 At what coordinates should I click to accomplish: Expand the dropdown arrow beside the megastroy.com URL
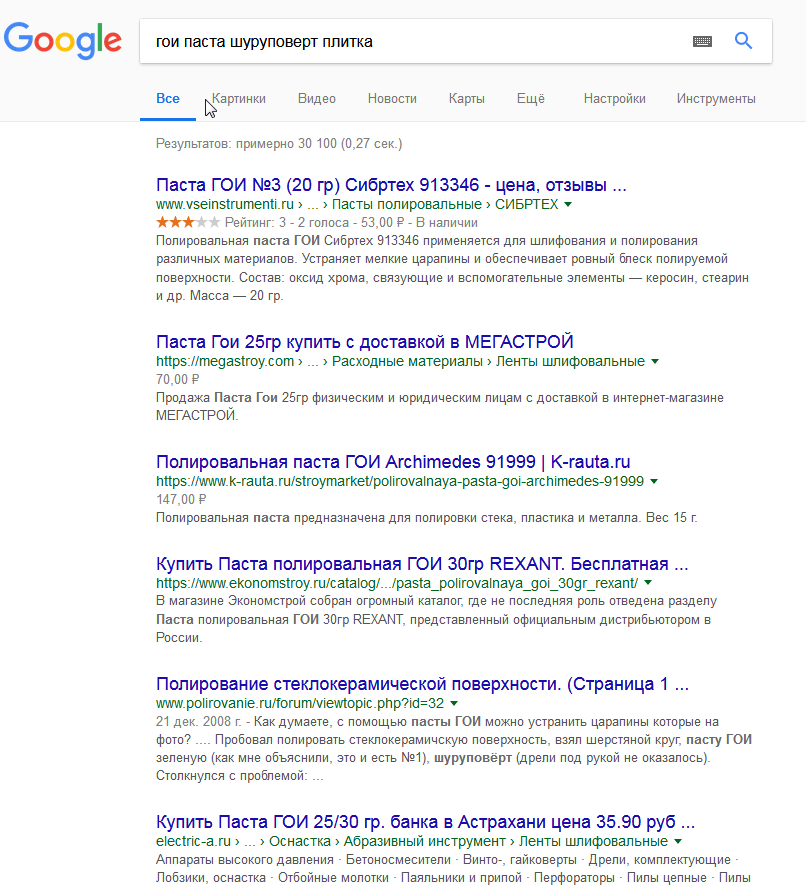655,361
